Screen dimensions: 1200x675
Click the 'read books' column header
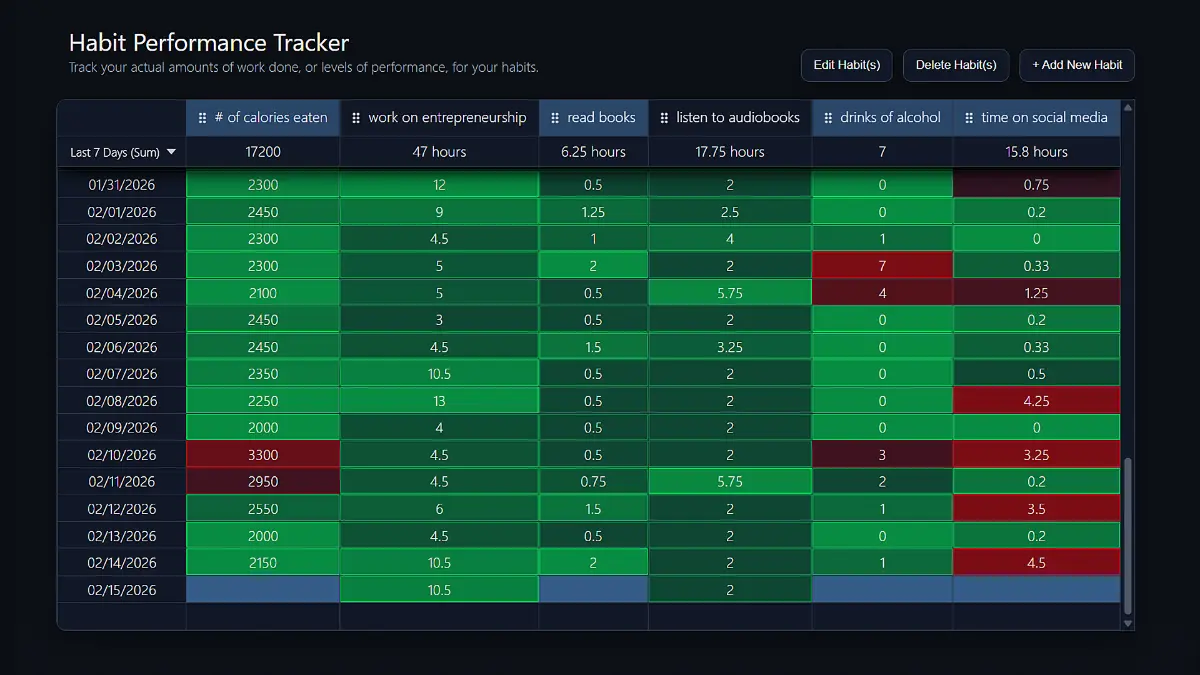[601, 117]
